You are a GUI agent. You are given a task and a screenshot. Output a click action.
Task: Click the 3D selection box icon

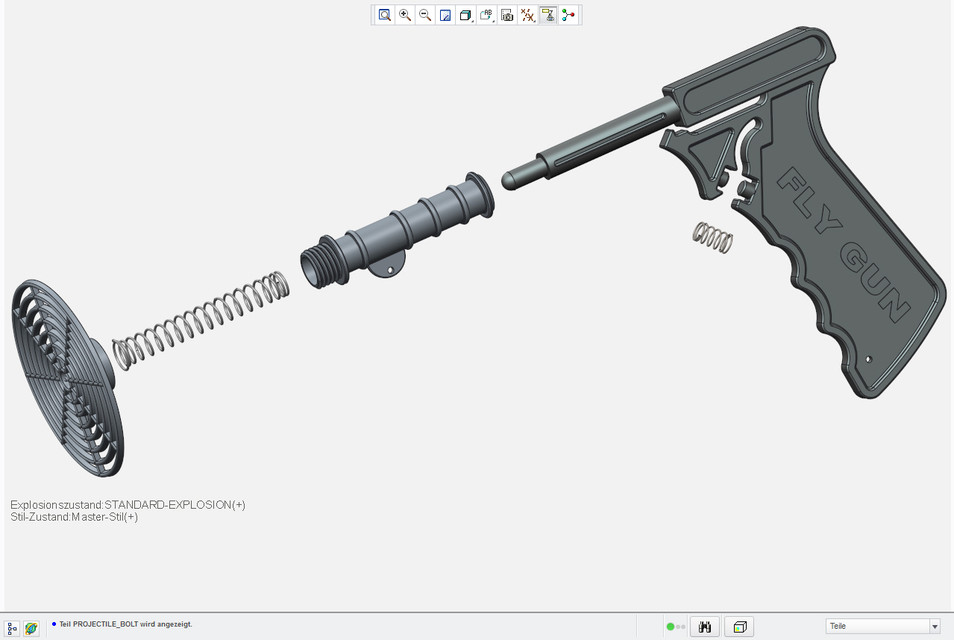(739, 627)
